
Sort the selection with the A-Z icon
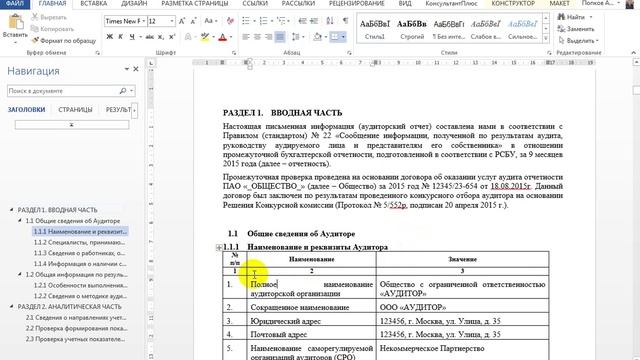(x=330, y=21)
